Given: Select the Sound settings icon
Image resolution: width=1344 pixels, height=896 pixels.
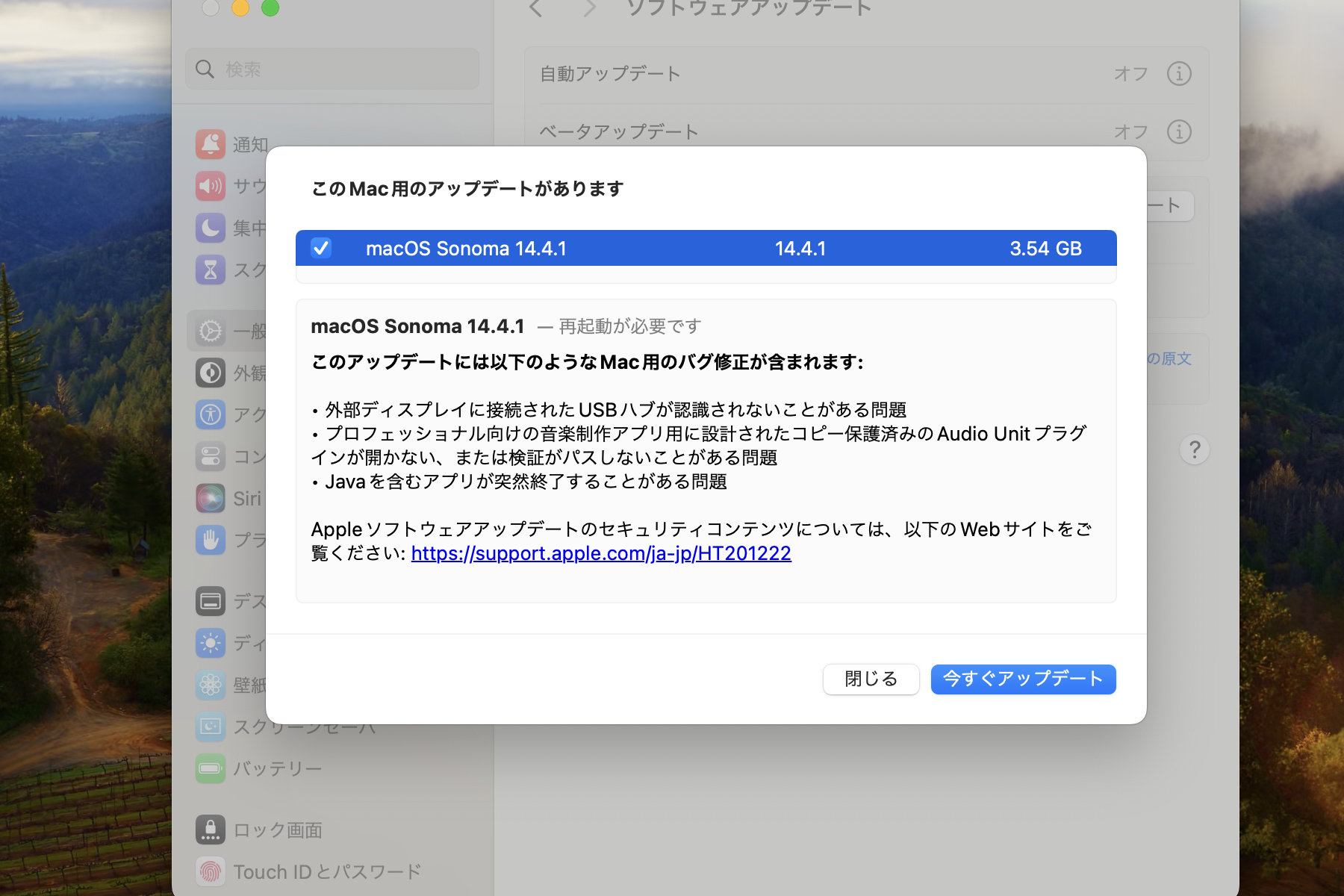Looking at the screenshot, I should 211,186.
